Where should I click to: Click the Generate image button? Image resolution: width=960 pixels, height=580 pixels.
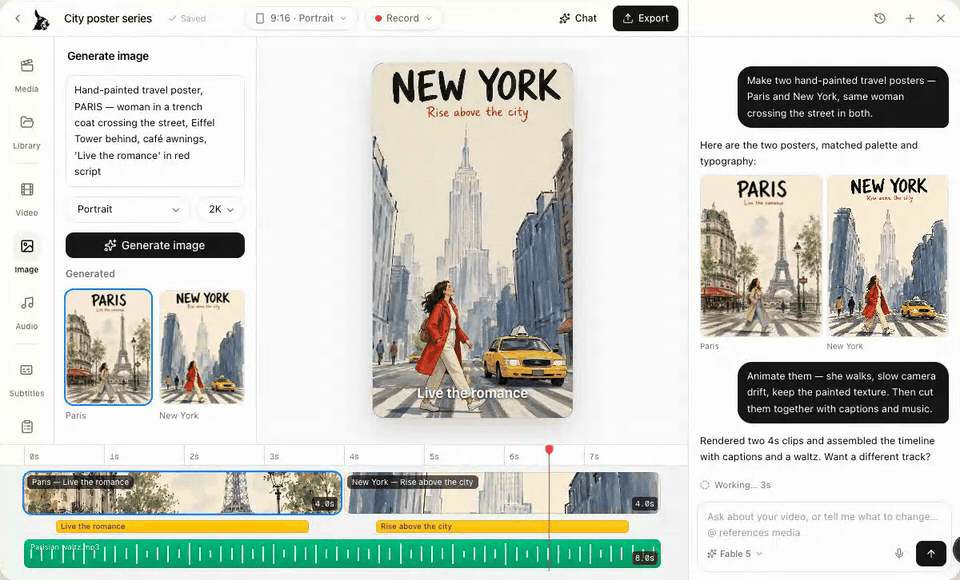click(155, 245)
